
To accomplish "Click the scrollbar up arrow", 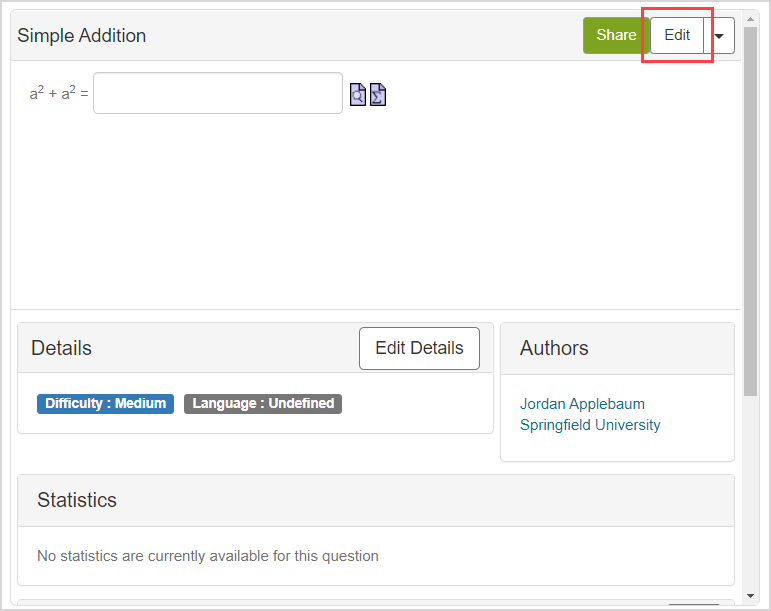I will (750, 18).
